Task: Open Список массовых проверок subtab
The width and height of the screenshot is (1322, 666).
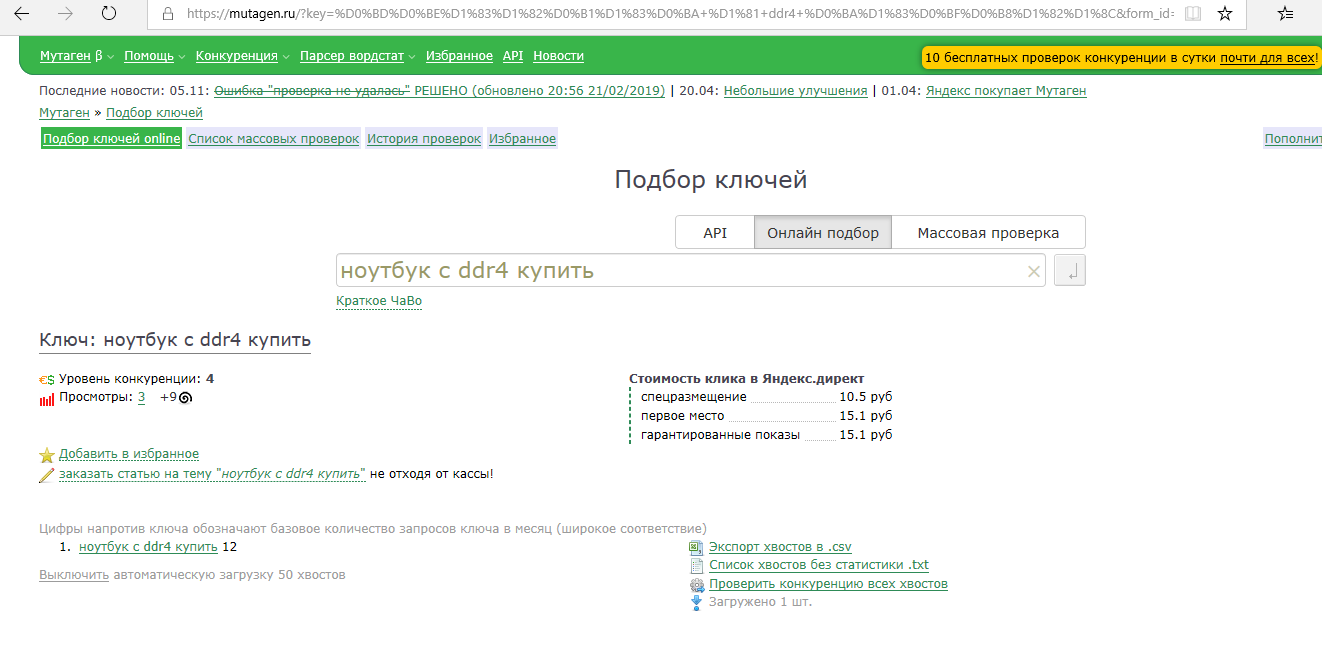Action: (273, 139)
